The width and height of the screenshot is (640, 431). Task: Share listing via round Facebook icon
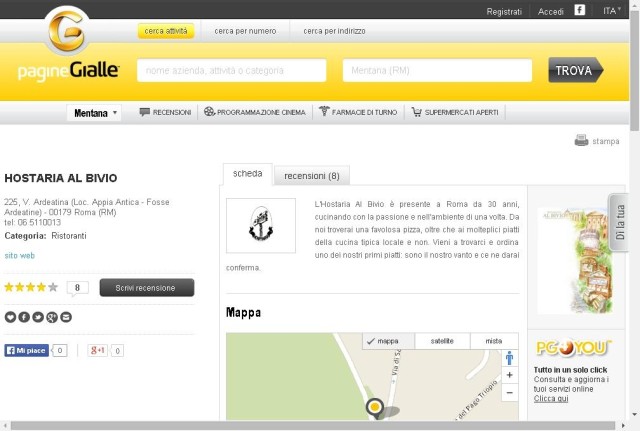pos(24,317)
